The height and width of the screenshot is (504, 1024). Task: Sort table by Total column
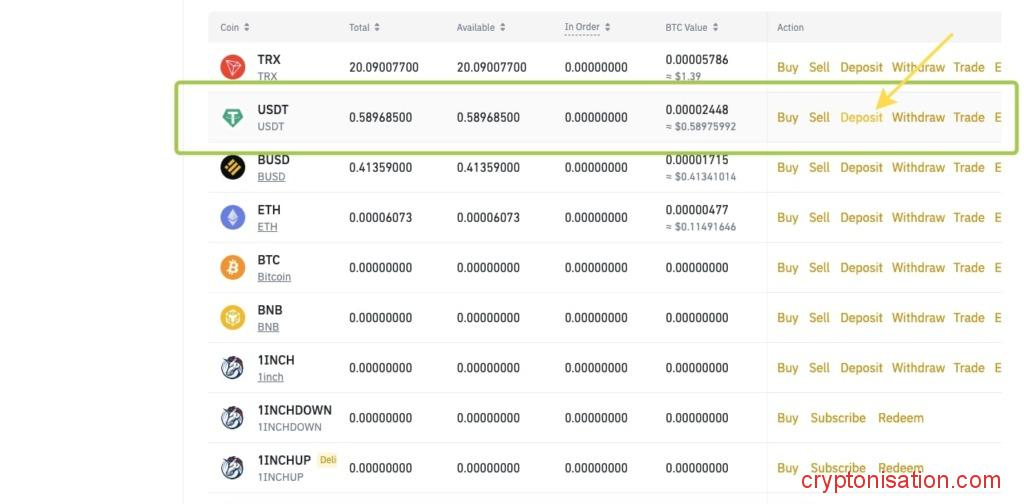click(364, 27)
